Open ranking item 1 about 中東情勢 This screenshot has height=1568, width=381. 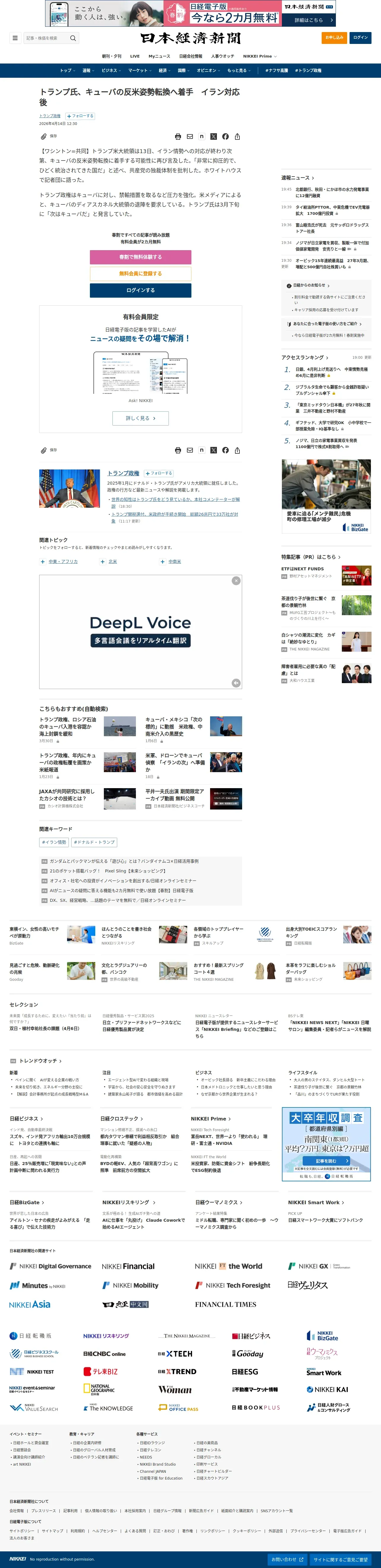pos(331,372)
